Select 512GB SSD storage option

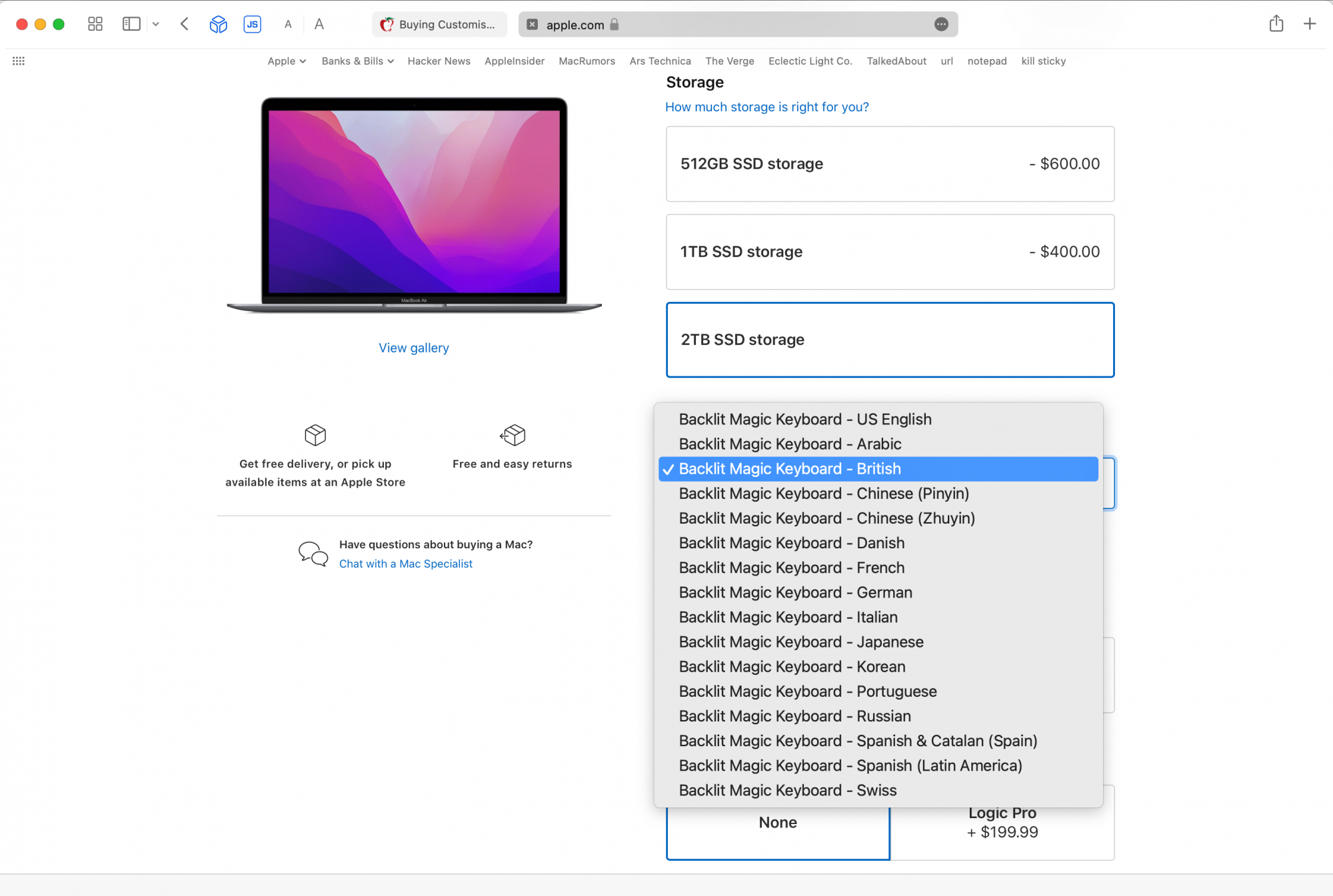pos(890,164)
